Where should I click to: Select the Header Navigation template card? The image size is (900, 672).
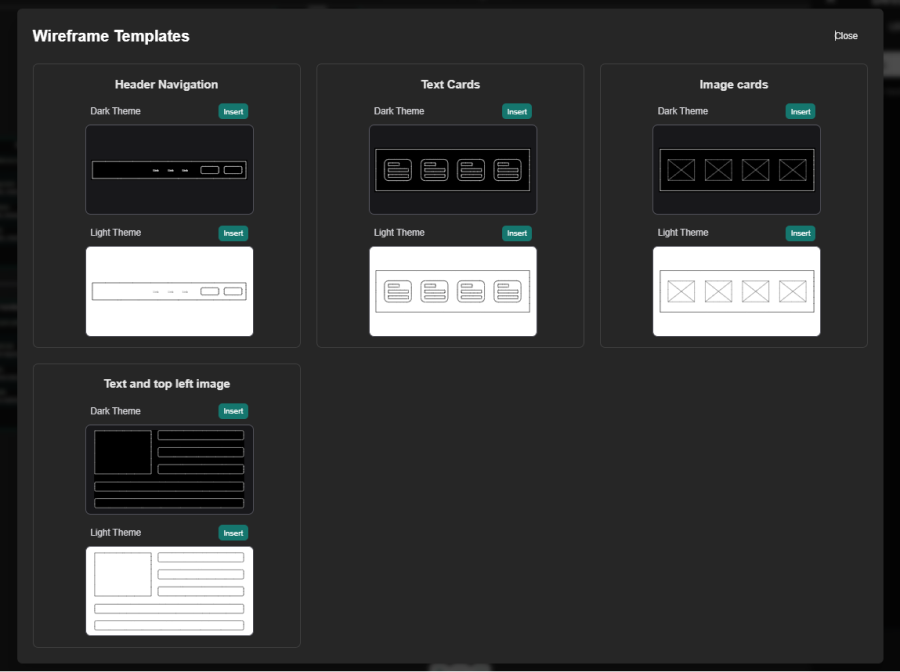pos(166,205)
